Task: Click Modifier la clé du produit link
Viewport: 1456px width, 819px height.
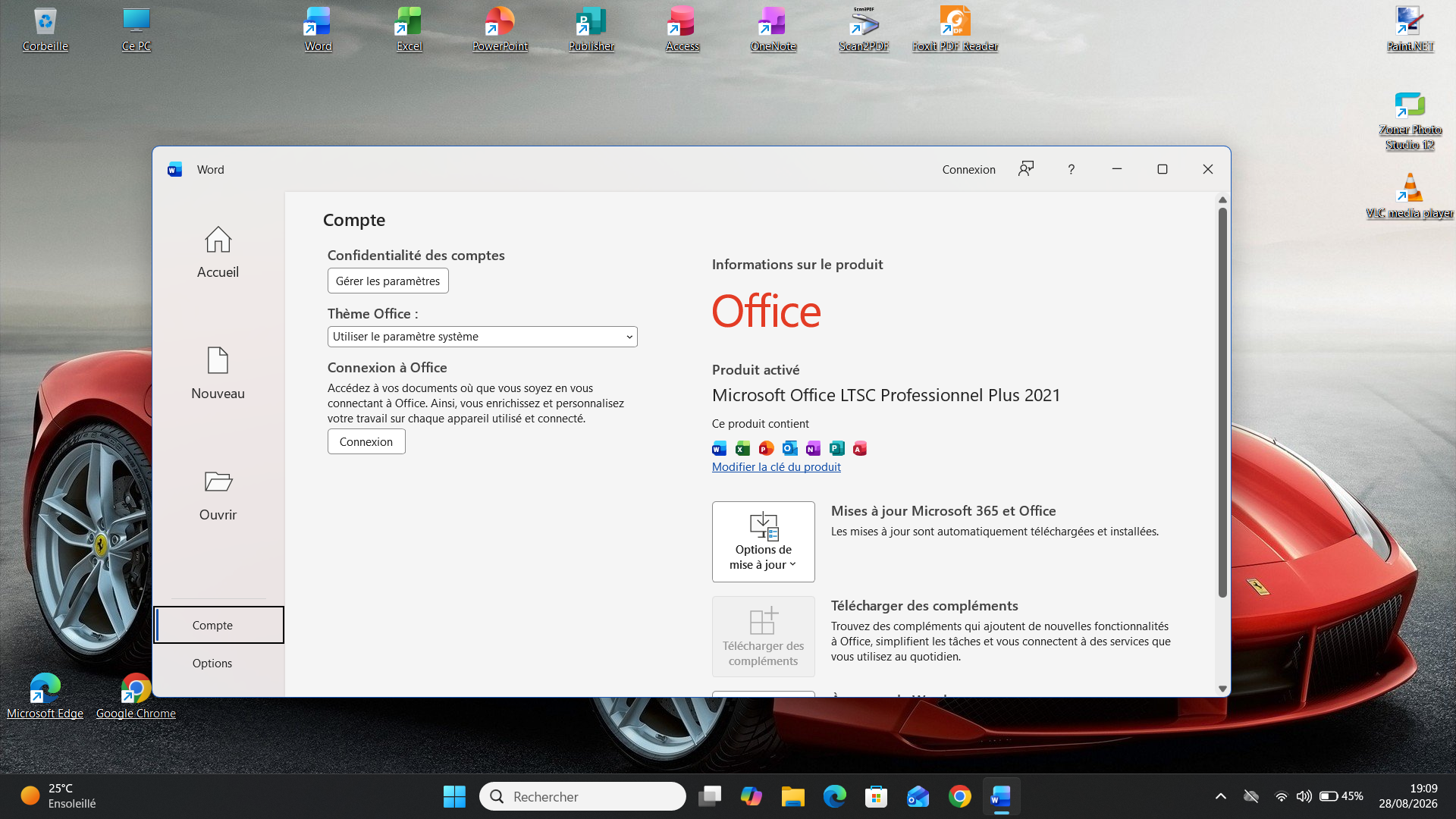Action: point(776,467)
